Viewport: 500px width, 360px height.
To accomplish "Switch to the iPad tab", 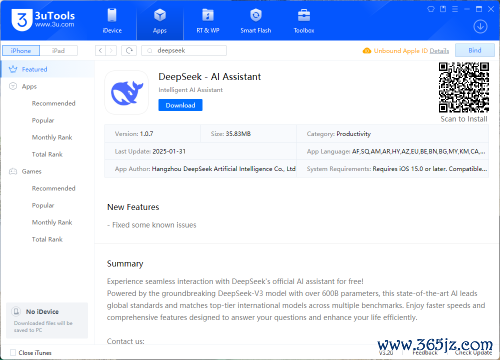I will tap(59, 51).
